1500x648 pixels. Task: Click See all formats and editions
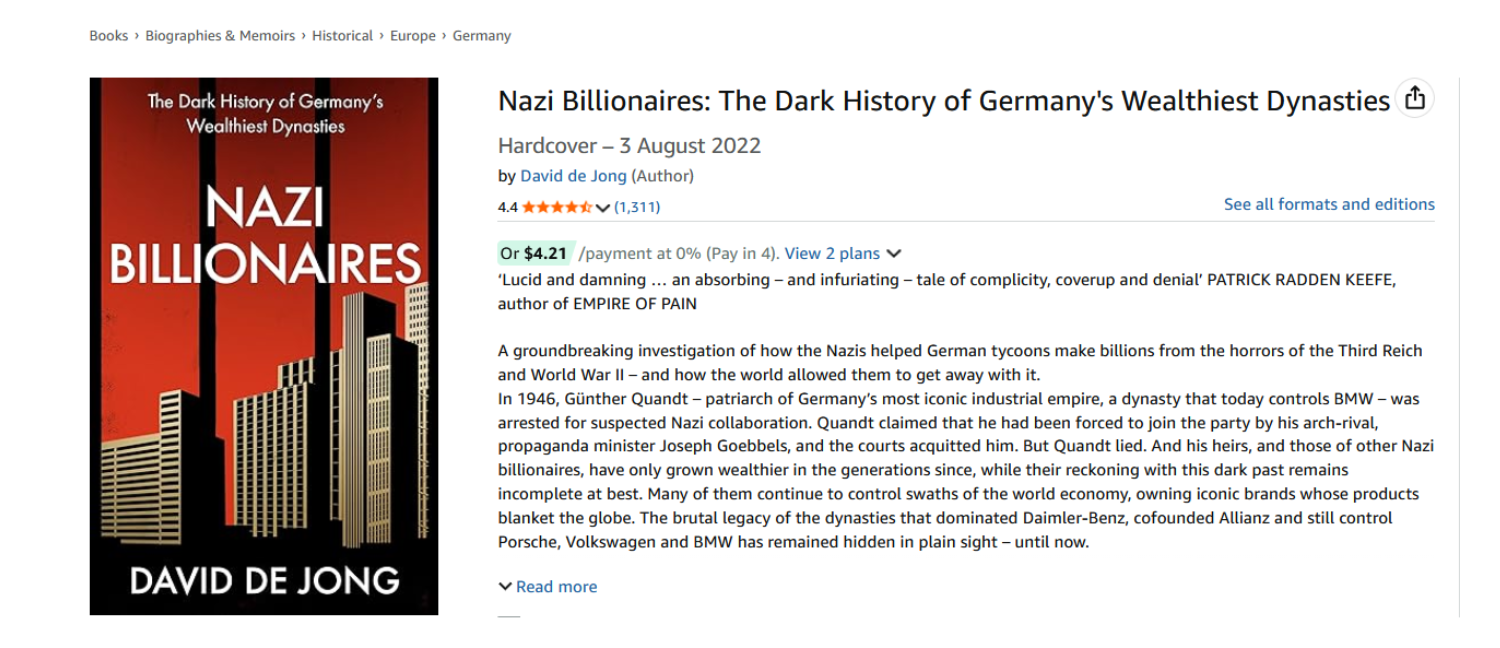pos(1329,204)
